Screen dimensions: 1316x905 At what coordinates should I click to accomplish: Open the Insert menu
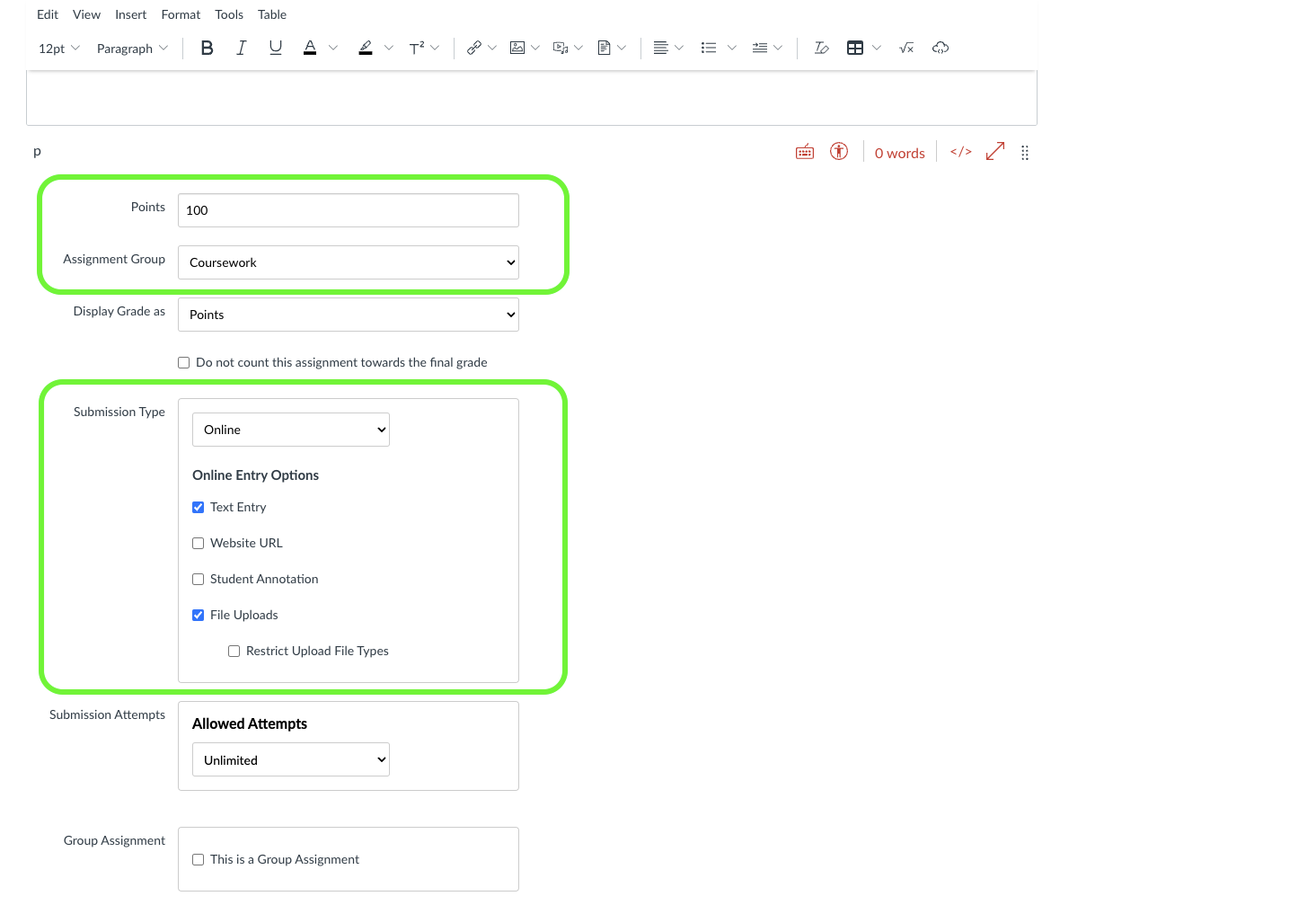click(x=130, y=14)
